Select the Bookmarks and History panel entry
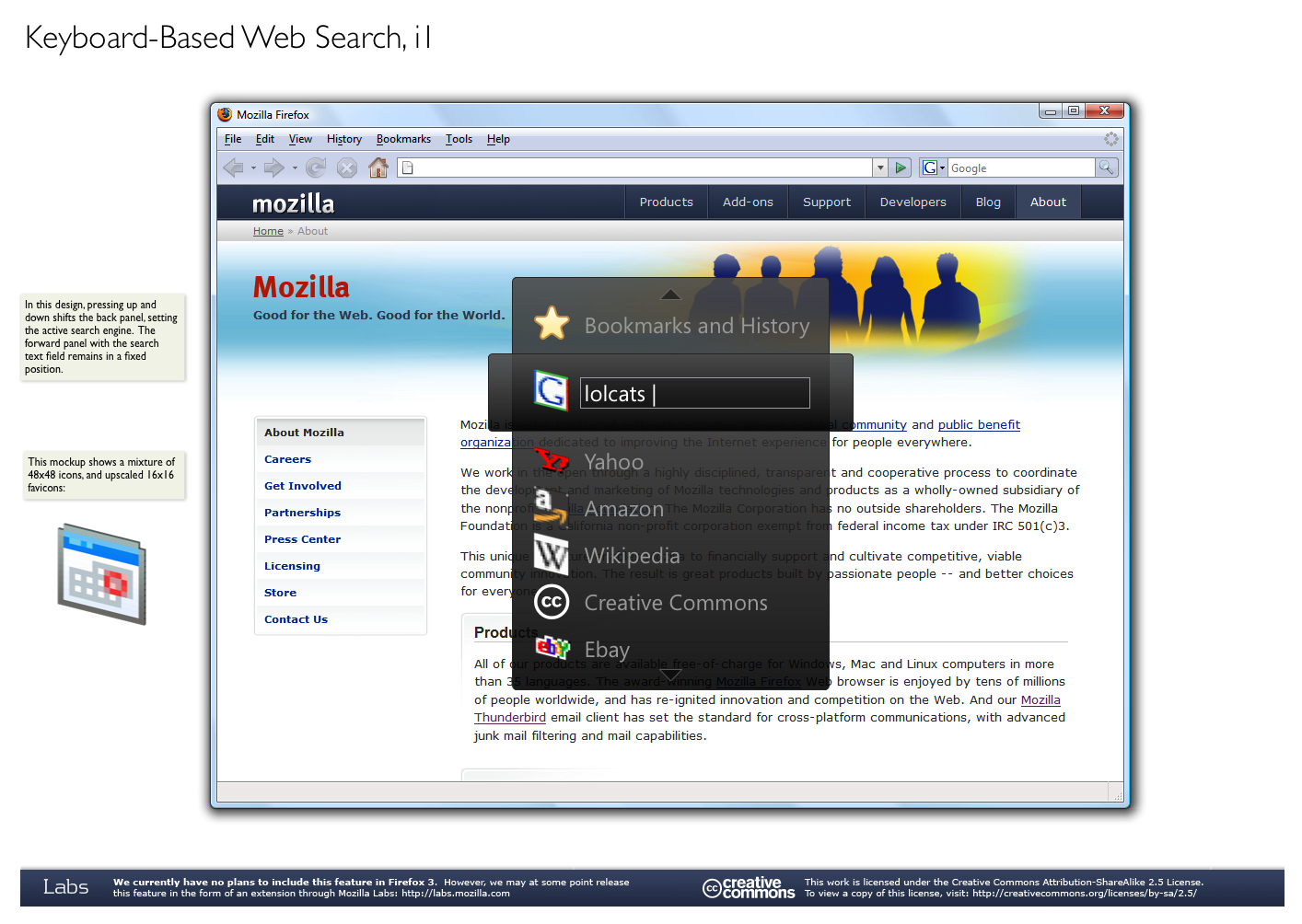The width and height of the screenshot is (1302, 924). click(x=670, y=325)
